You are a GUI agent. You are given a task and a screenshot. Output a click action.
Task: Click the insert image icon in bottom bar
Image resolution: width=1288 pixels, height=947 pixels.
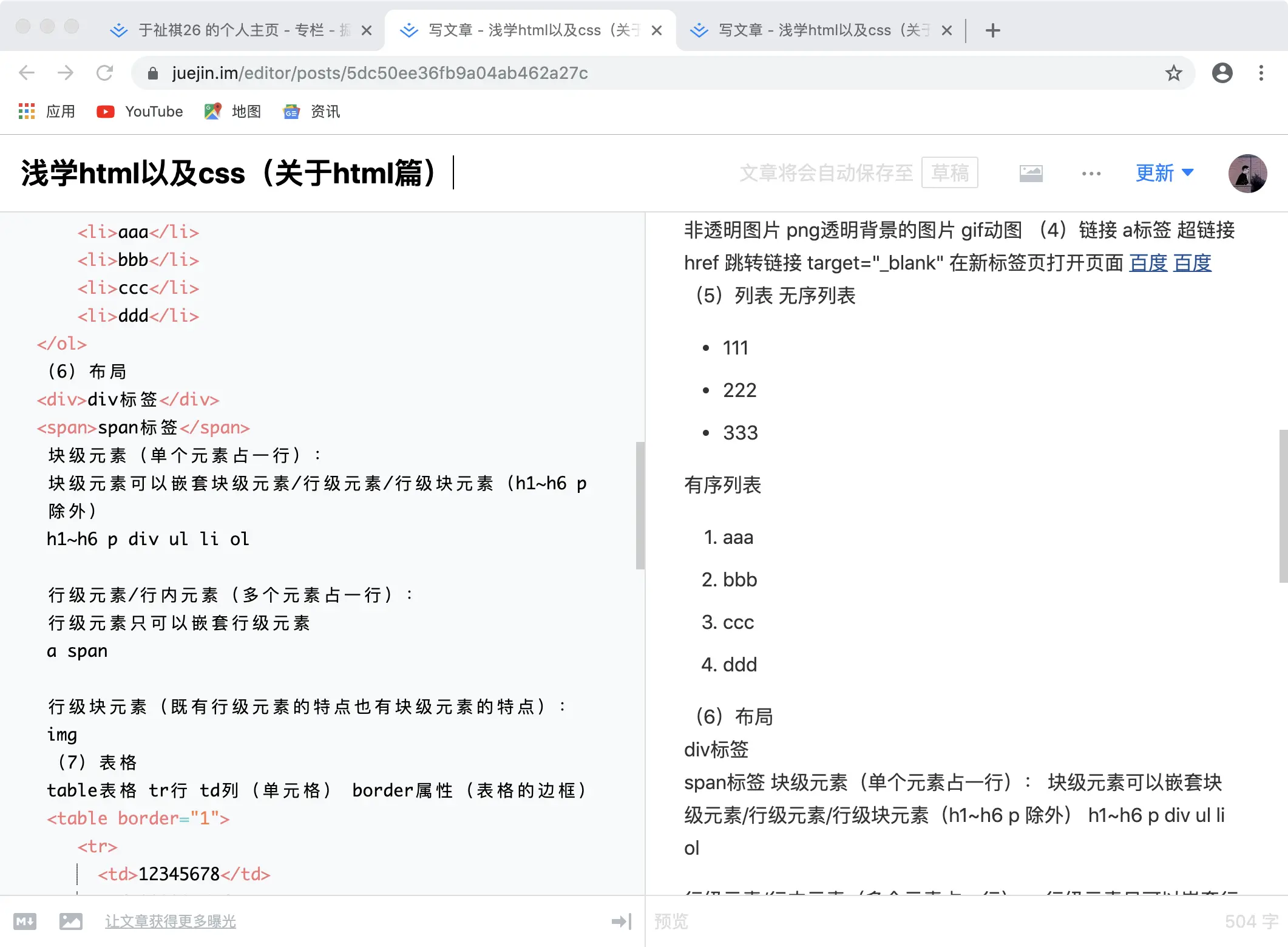71,922
